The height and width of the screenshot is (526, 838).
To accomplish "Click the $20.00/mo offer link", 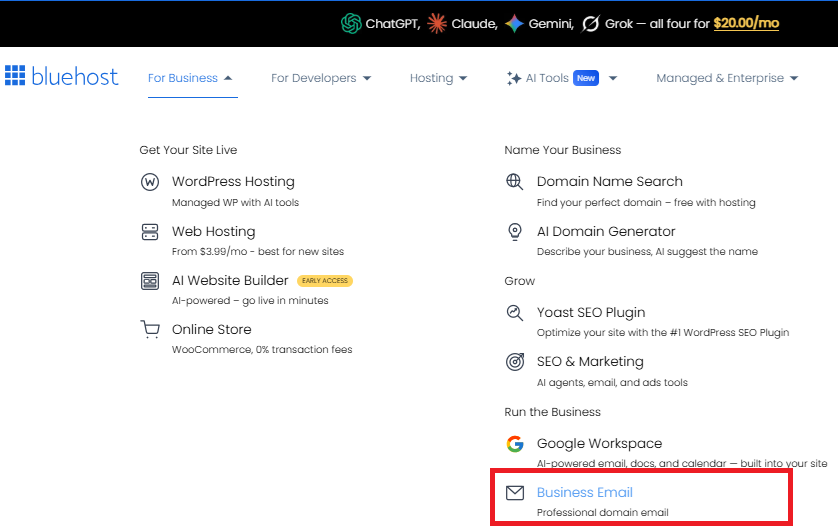I will (x=746, y=23).
